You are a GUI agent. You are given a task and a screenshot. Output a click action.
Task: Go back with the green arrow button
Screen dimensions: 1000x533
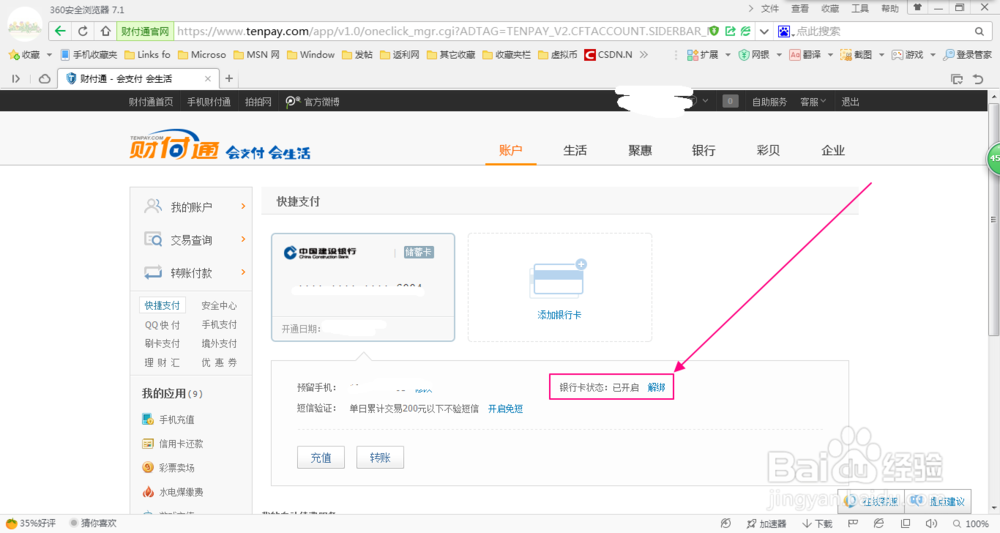pyautogui.click(x=60, y=31)
